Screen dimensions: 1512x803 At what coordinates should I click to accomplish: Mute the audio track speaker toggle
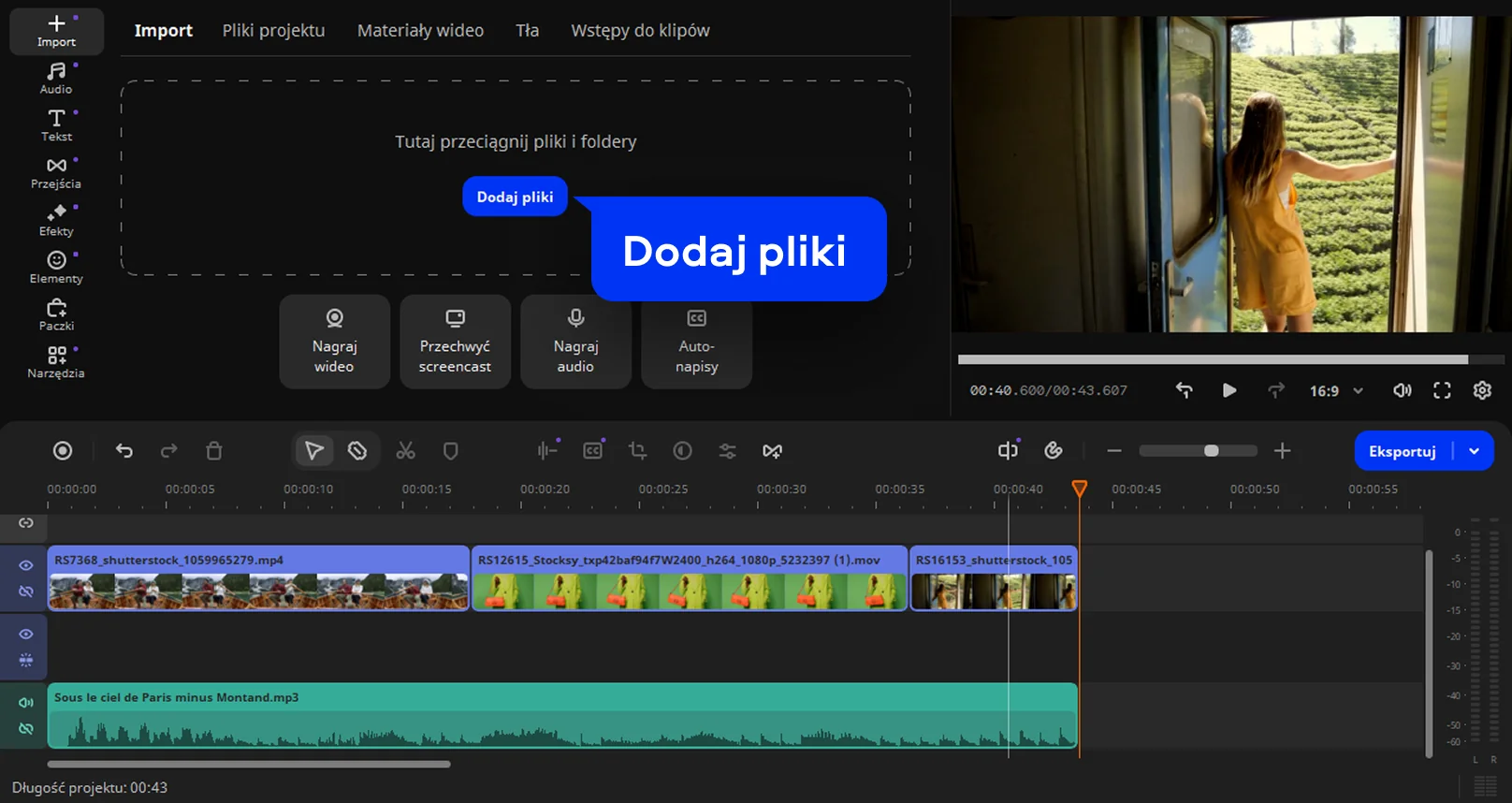[x=26, y=702]
